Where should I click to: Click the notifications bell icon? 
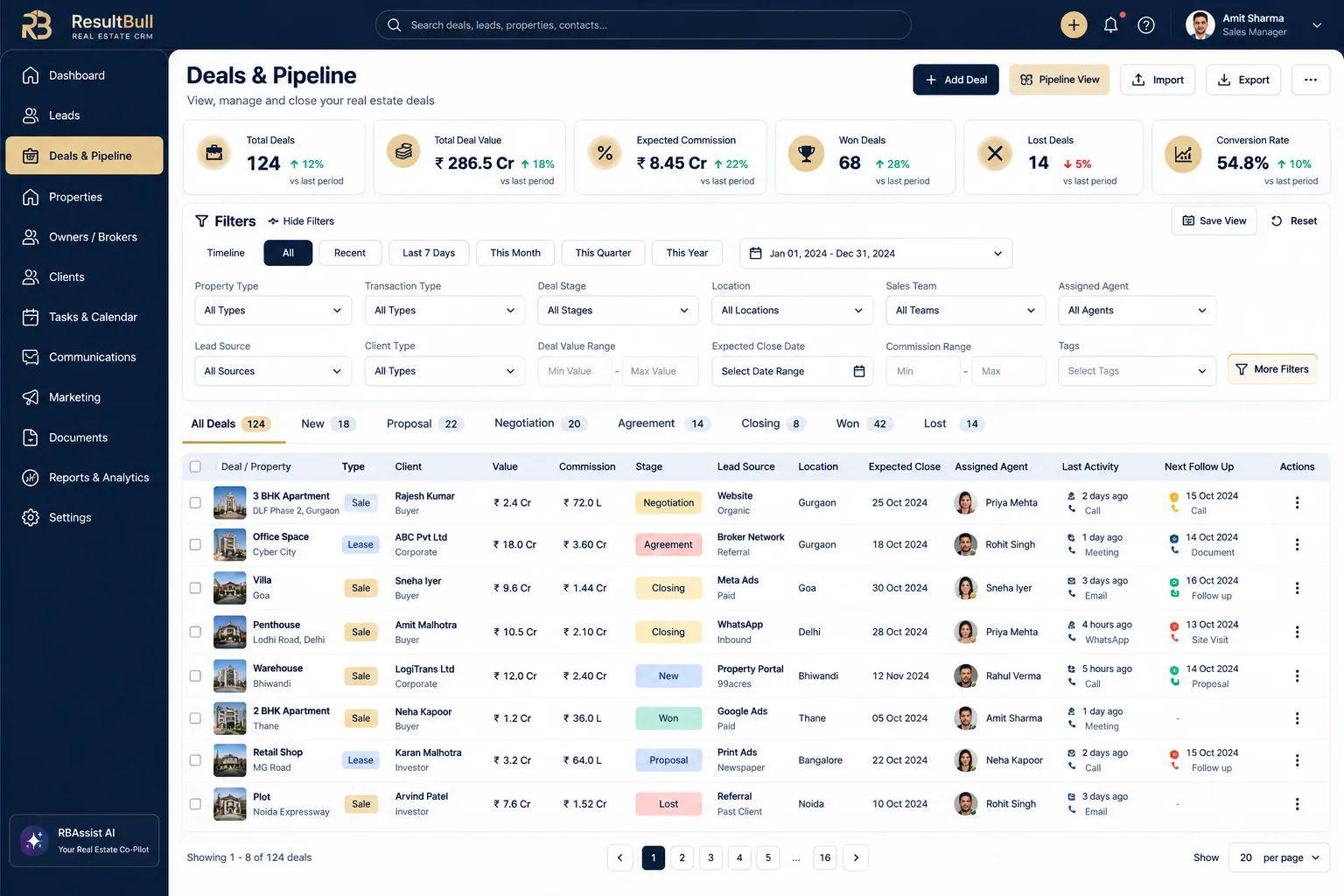(x=1110, y=24)
